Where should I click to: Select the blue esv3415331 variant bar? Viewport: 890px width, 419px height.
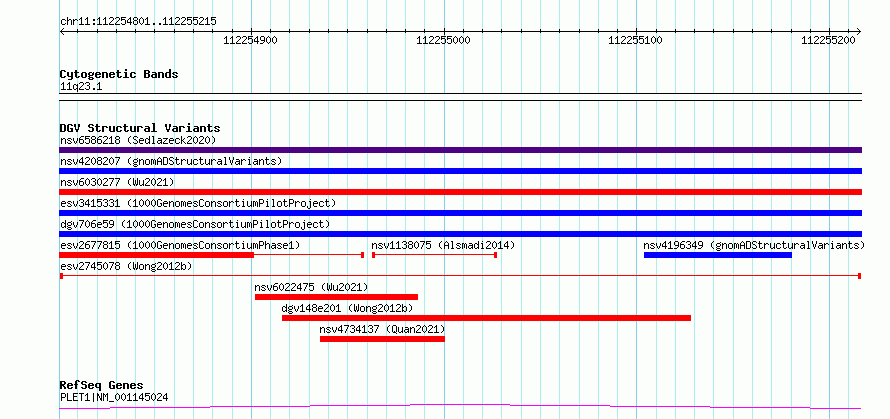pyautogui.click(x=460, y=213)
